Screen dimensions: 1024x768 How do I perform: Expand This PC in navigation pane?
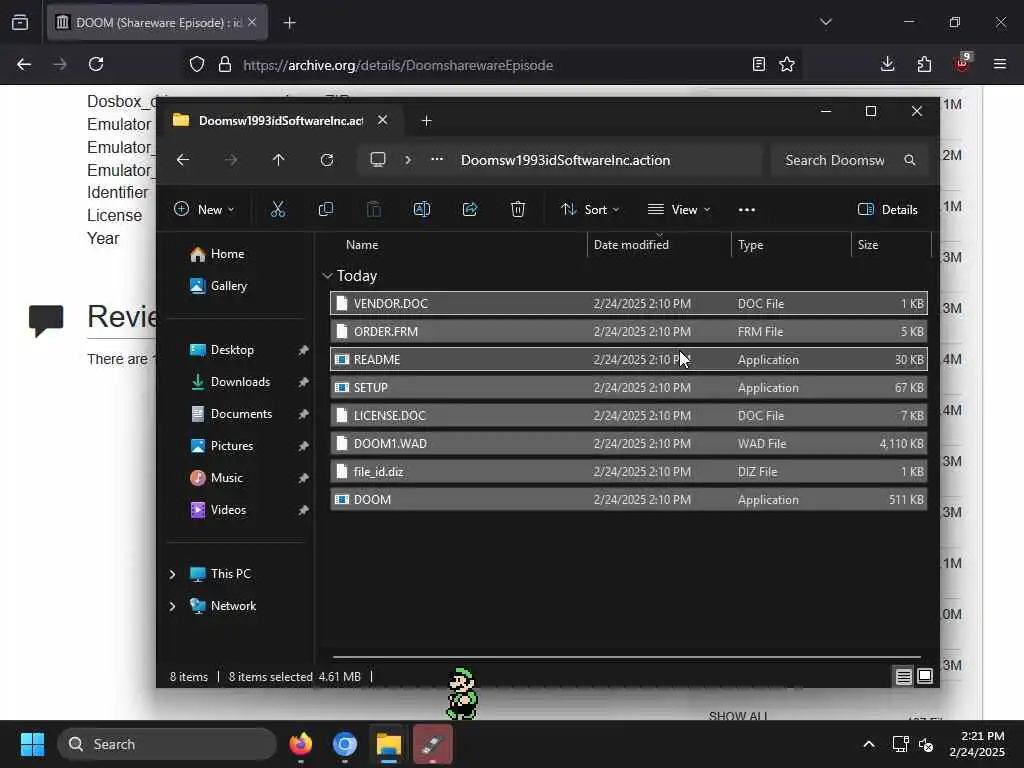click(x=172, y=574)
